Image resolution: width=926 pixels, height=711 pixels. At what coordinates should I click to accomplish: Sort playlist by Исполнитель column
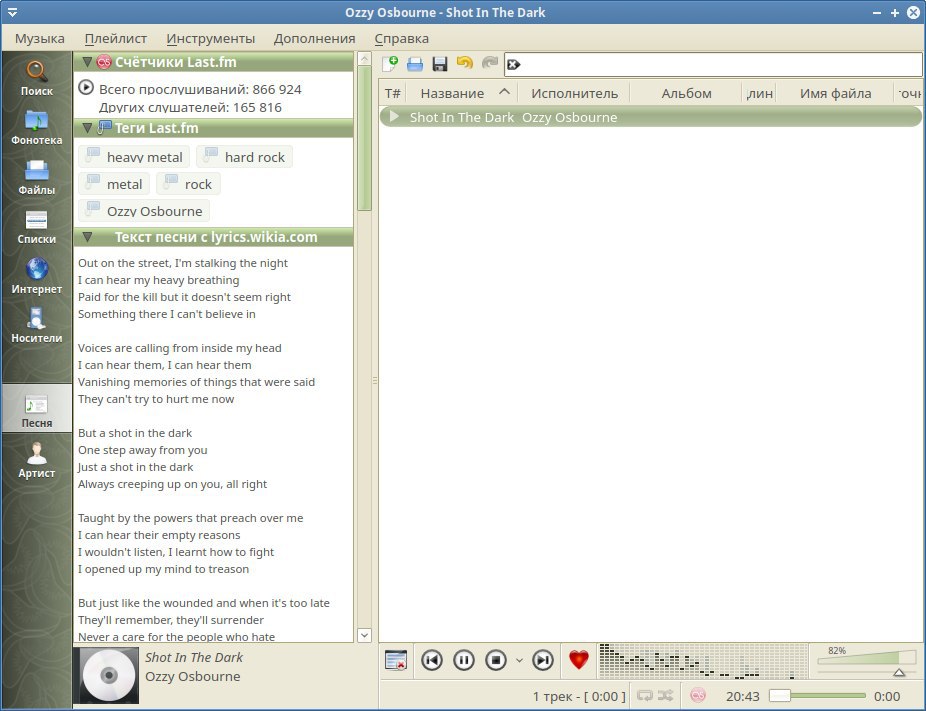[x=574, y=93]
